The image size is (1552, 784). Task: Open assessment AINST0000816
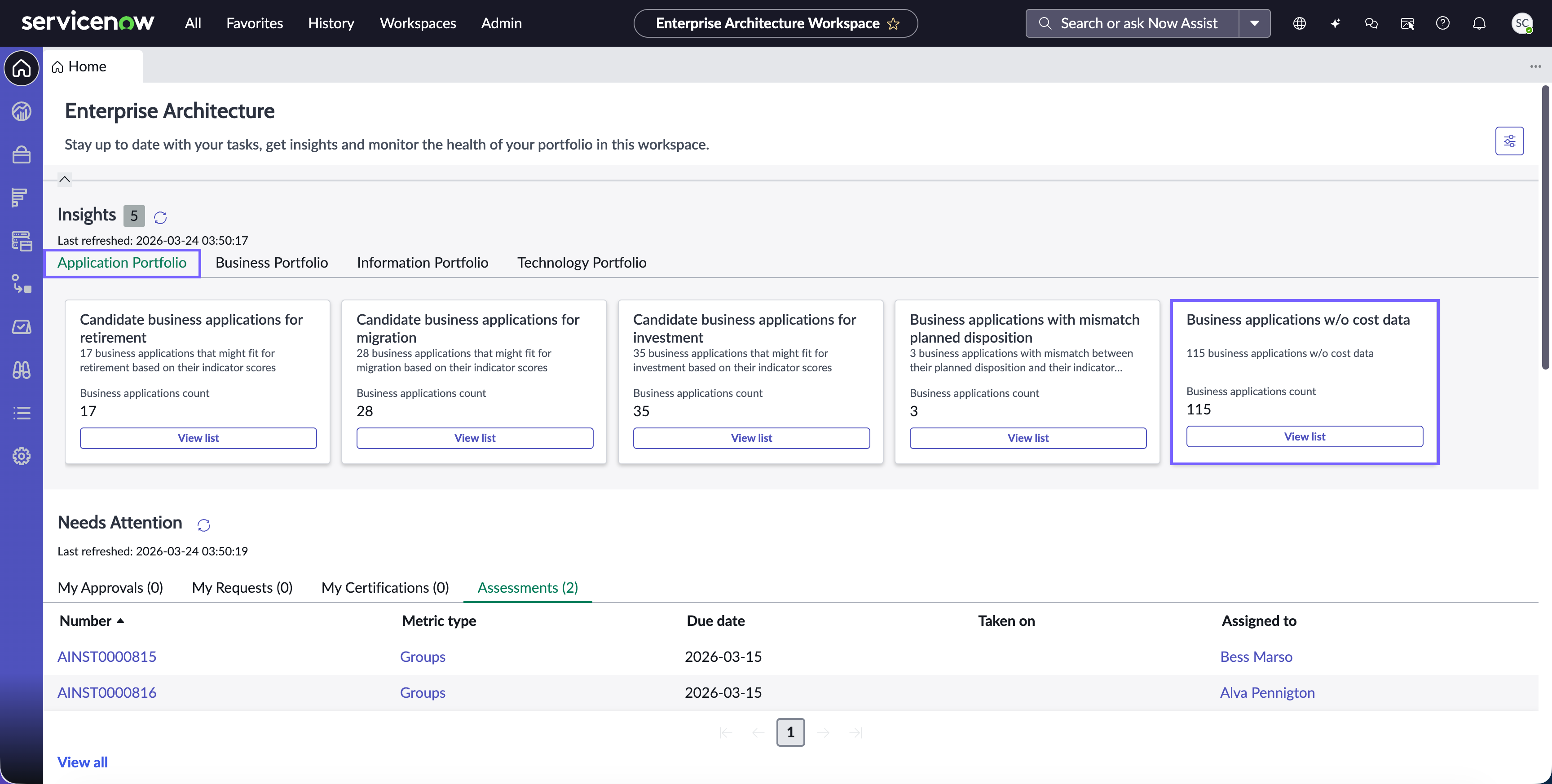click(106, 692)
